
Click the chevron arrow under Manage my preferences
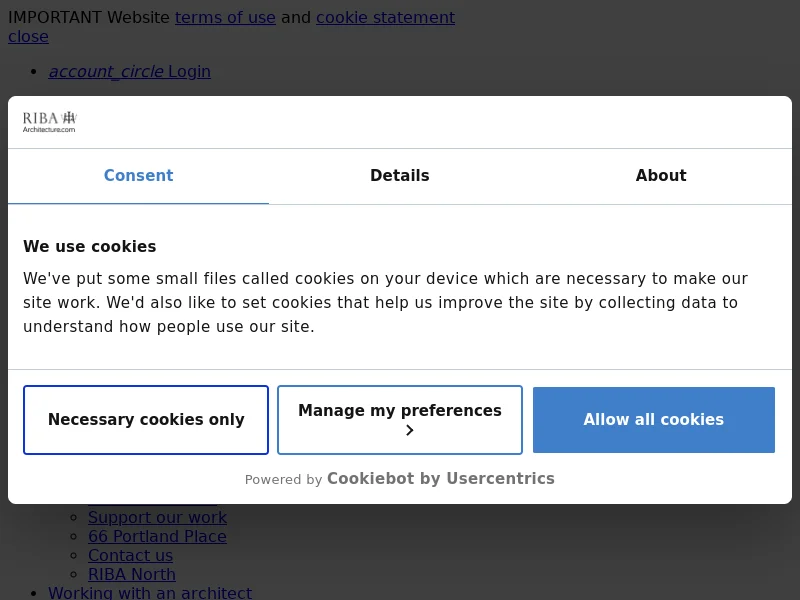(410, 431)
